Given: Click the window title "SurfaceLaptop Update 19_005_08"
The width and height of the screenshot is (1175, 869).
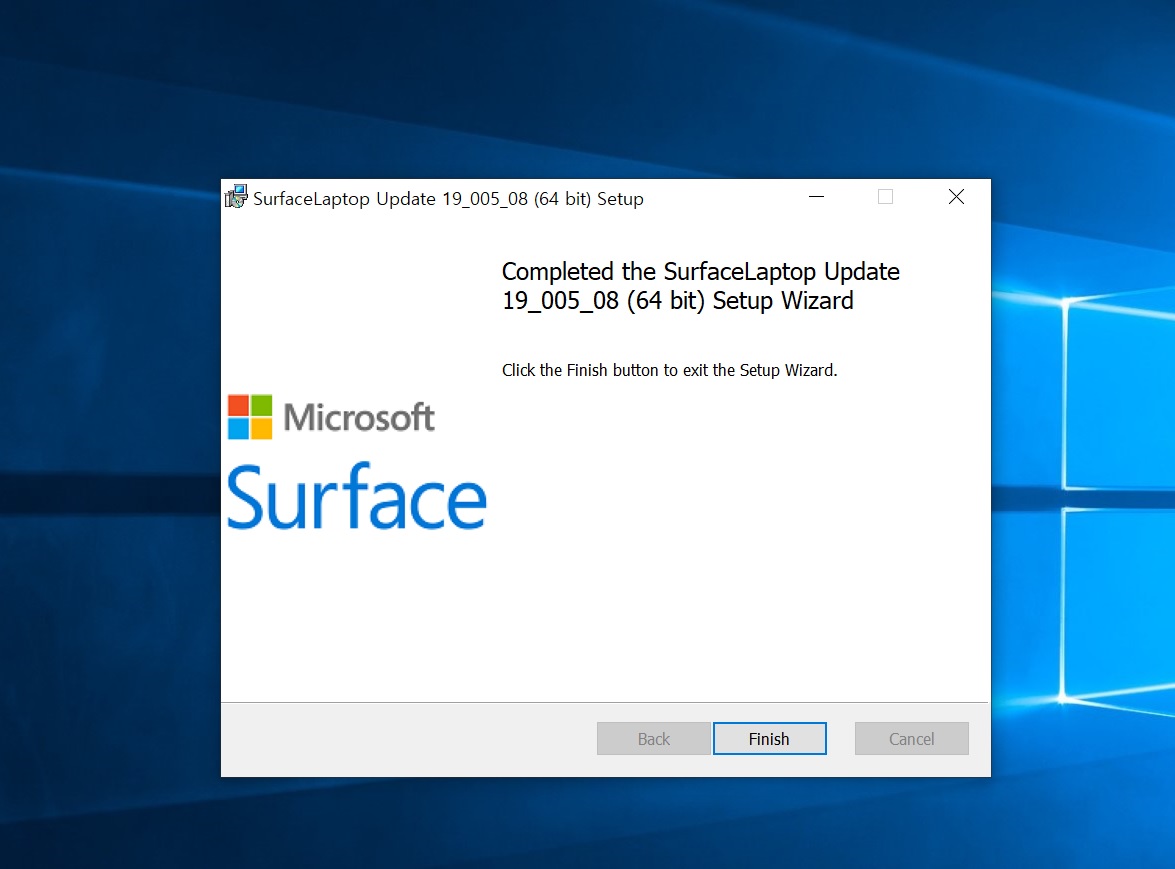Looking at the screenshot, I should click(x=448, y=199).
